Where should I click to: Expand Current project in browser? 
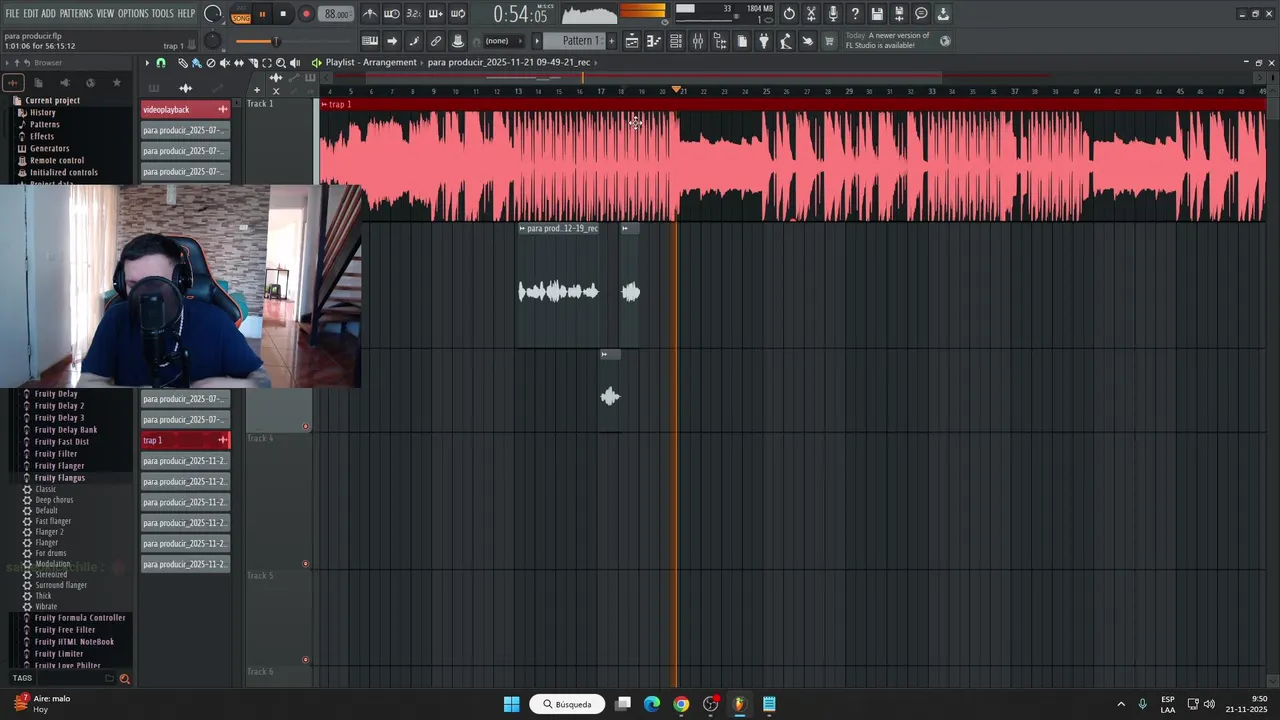pyautogui.click(x=52, y=100)
